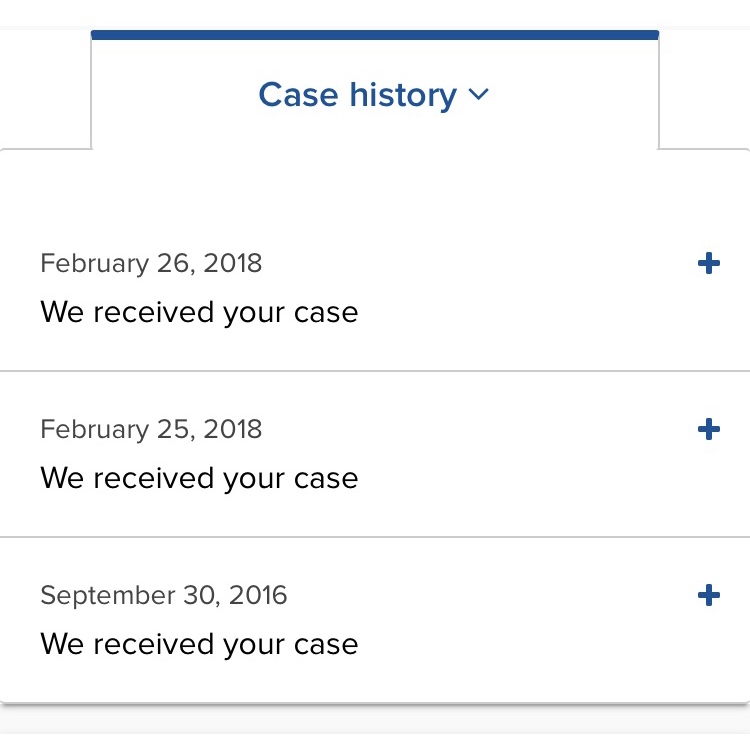Open "We received your case" under September 30
Viewport: 750px width, 751px height.
(x=199, y=644)
